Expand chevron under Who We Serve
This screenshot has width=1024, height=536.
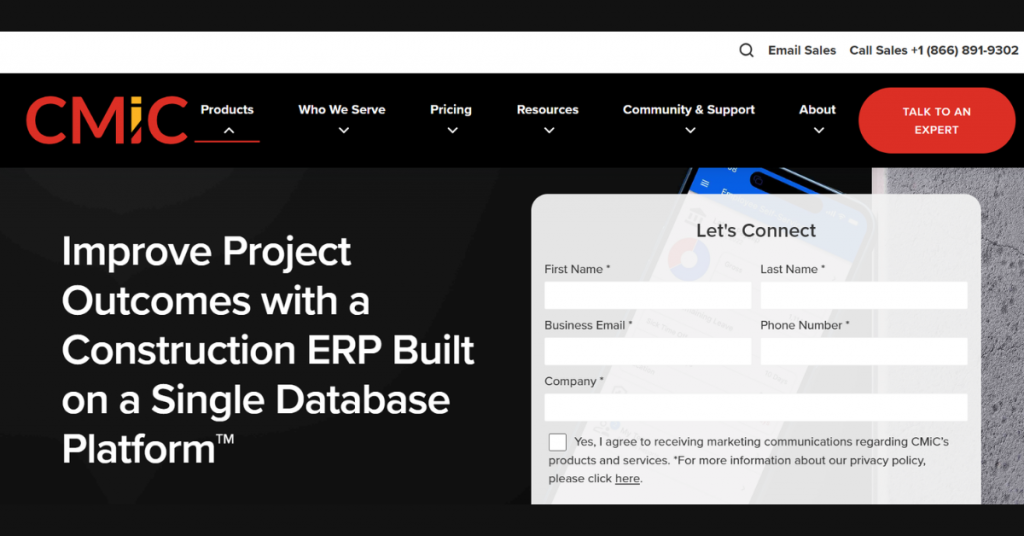[x=344, y=131]
